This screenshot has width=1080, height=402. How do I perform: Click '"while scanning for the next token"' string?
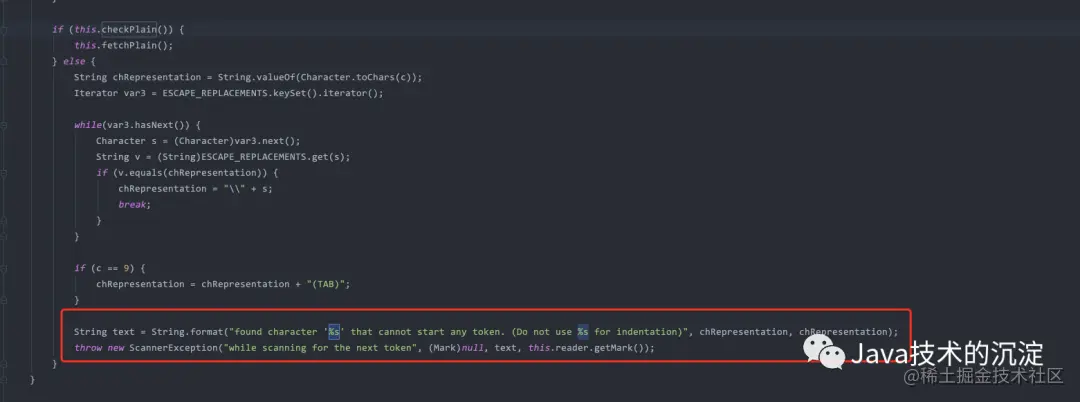pos(322,348)
